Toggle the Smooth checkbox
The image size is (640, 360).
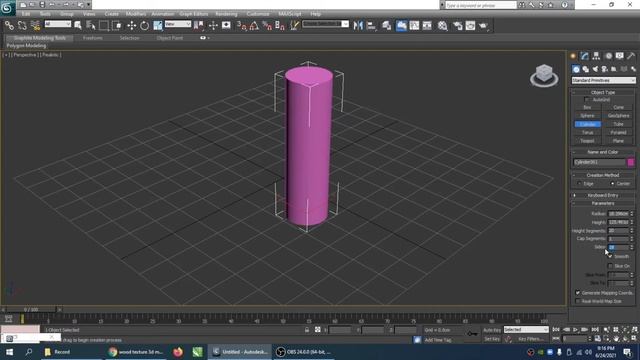pos(610,256)
